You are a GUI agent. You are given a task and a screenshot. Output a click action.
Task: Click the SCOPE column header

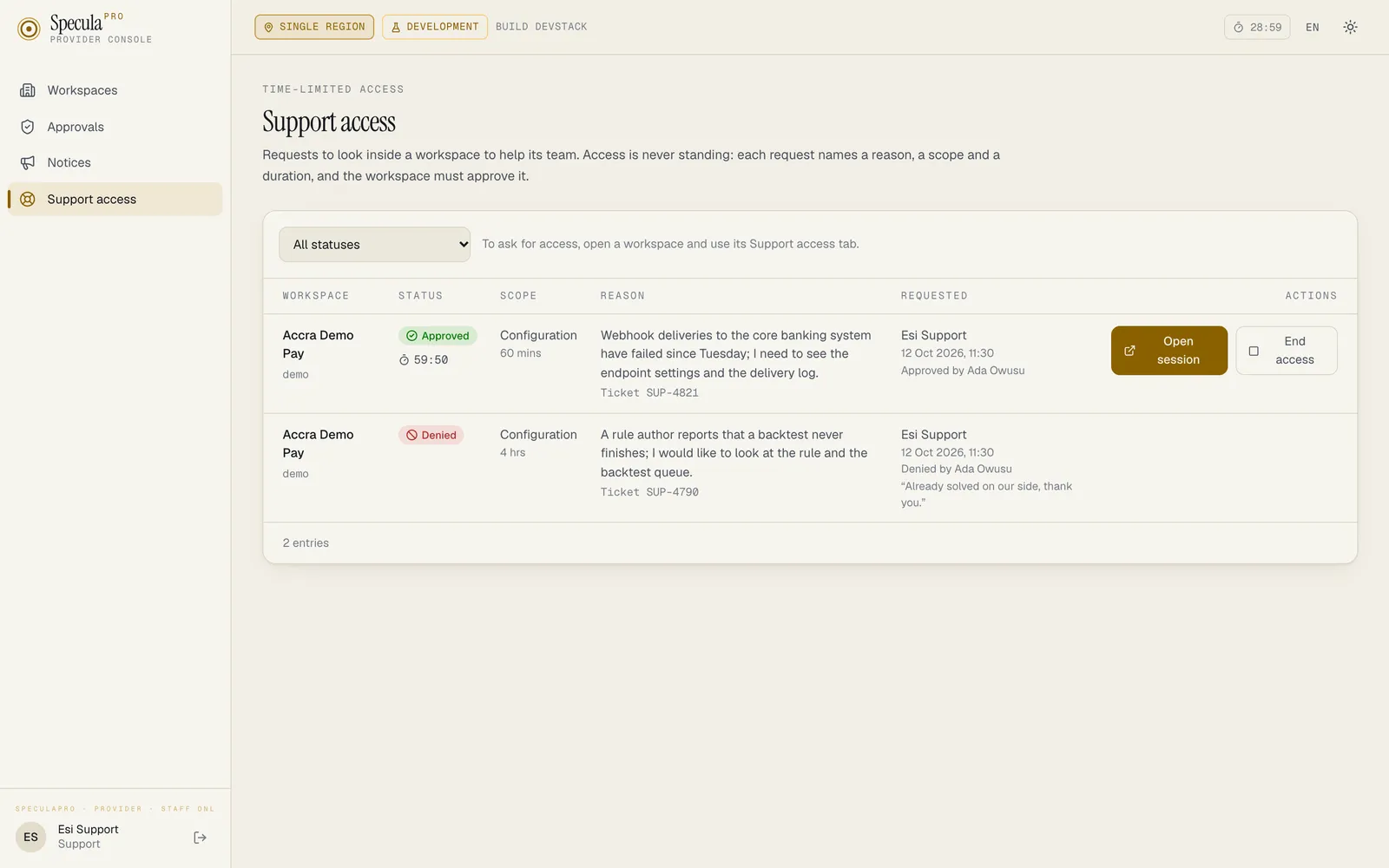click(x=518, y=296)
